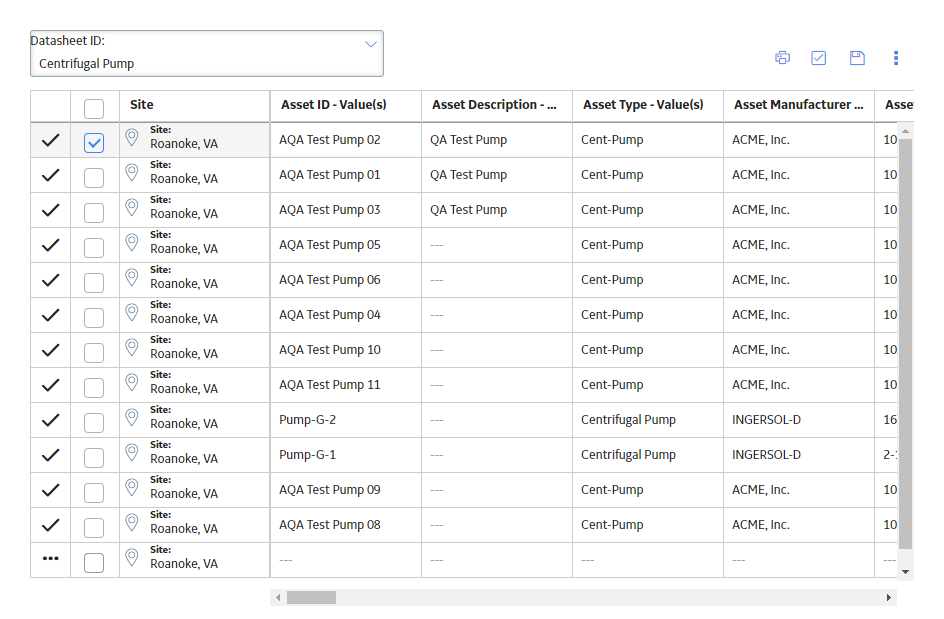Click the horizontal scrollbar left arrow
Screen dimensions: 944x619
coord(278,597)
